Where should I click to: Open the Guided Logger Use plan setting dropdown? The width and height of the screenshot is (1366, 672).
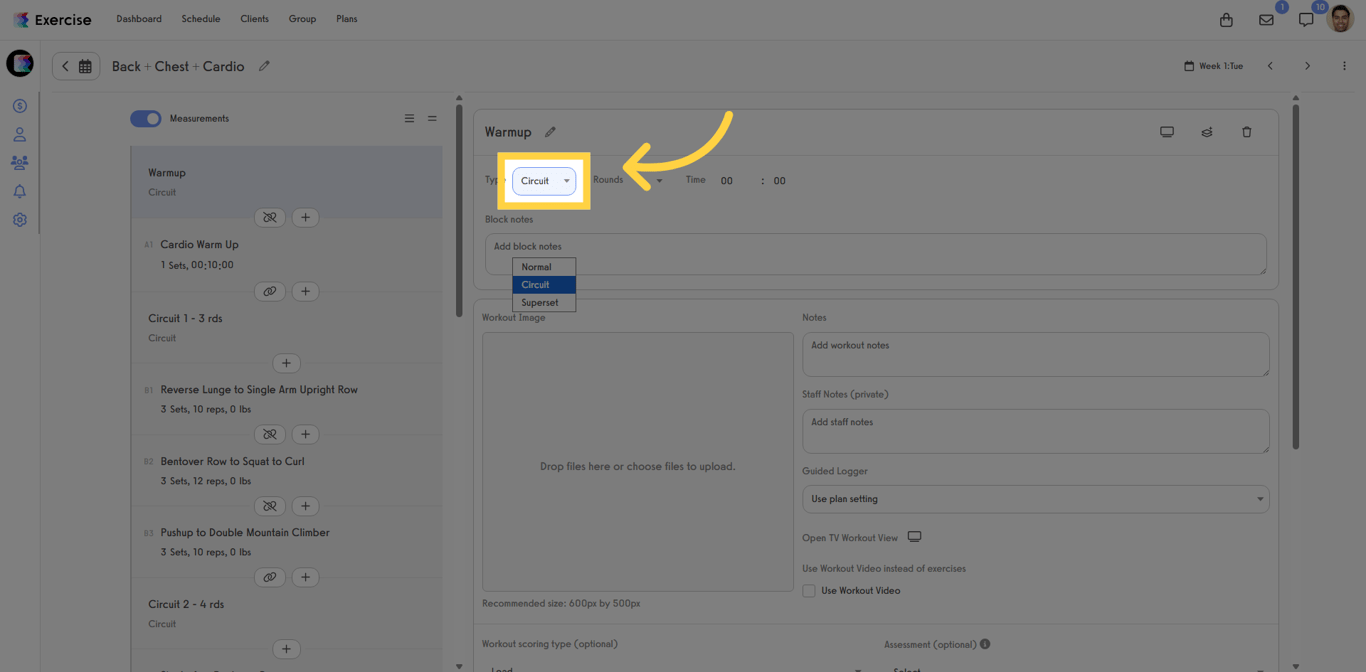click(1035, 499)
